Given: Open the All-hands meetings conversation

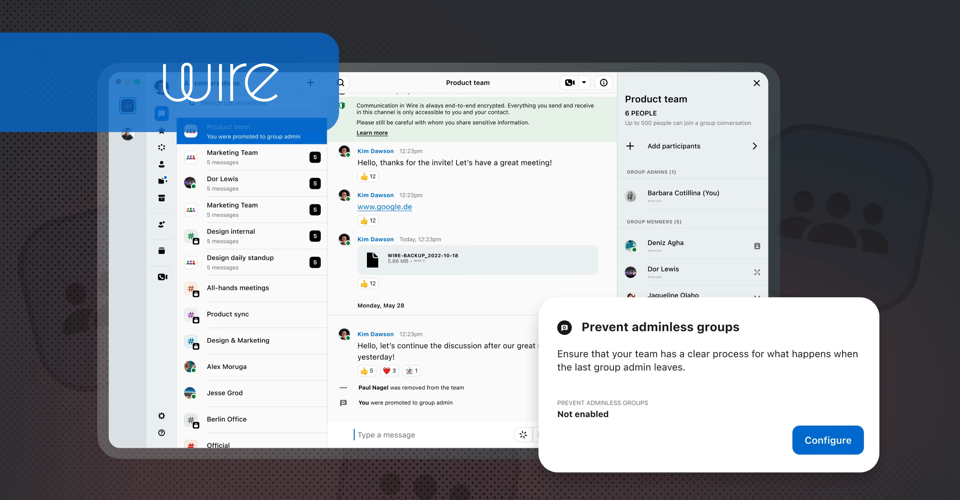Looking at the screenshot, I should tap(252, 288).
